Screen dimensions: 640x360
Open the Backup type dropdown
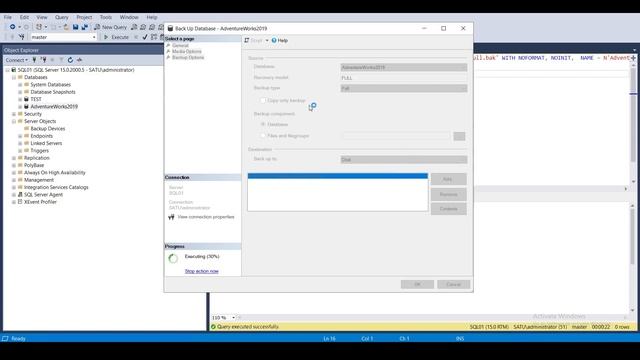point(404,88)
